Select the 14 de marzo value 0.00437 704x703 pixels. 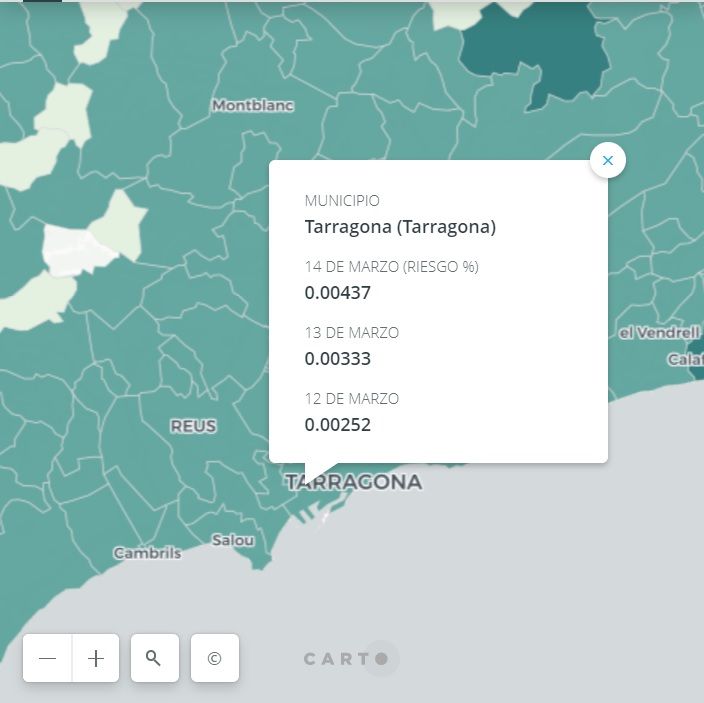tap(338, 293)
